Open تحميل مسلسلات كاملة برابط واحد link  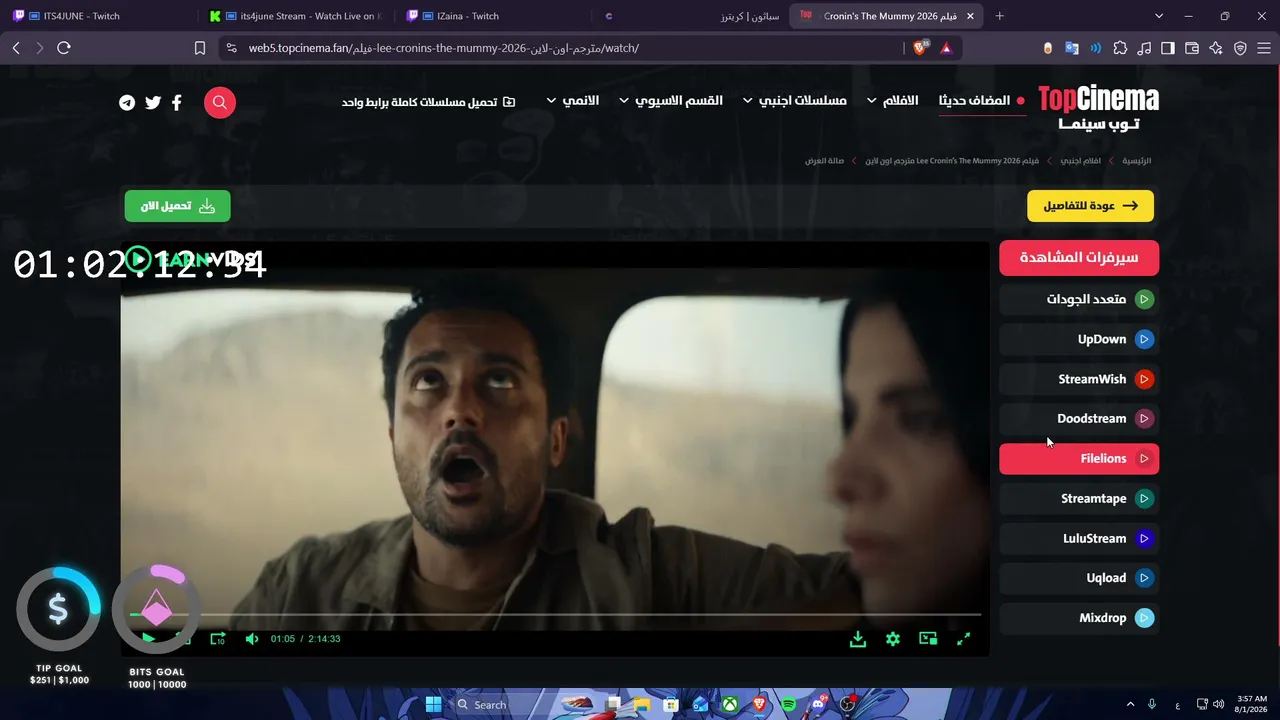click(429, 102)
